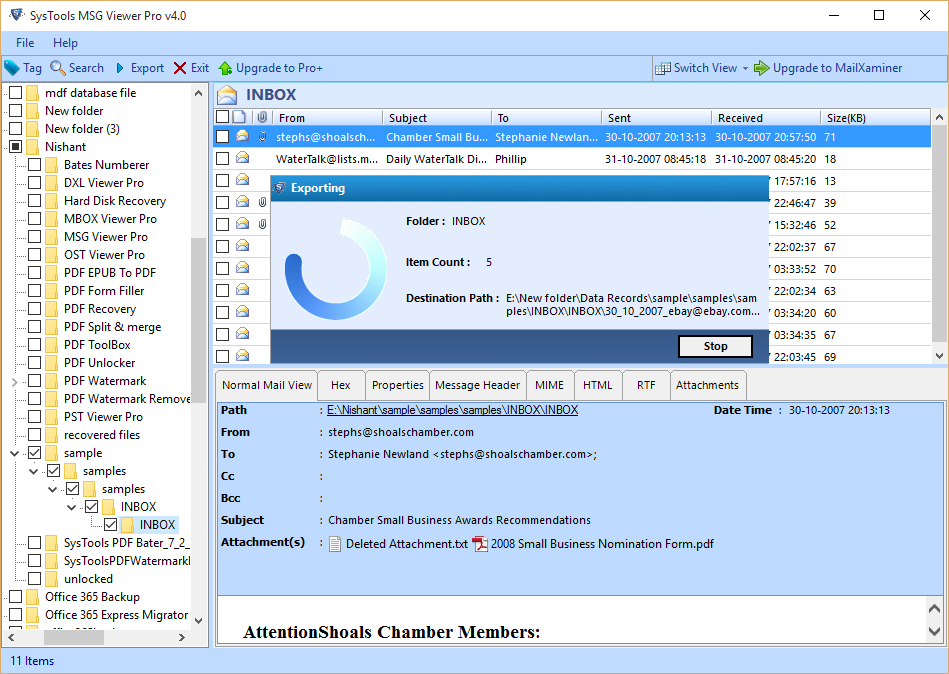Check the New folder (3) checkbox
This screenshot has height=674, width=949.
click(16, 128)
